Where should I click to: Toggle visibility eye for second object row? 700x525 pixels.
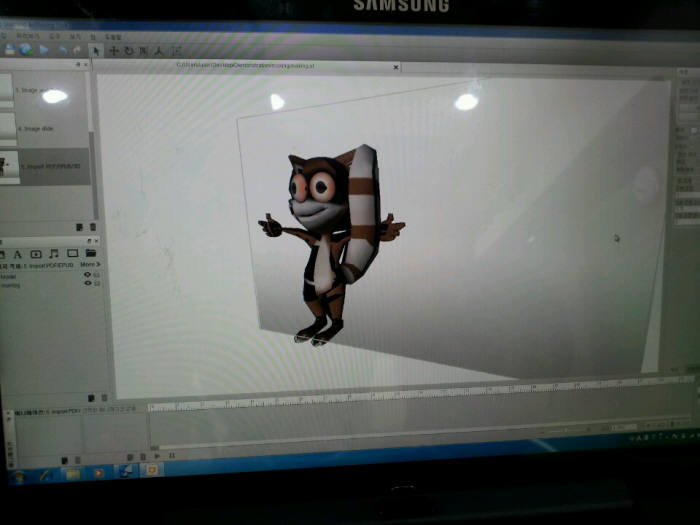pos(87,284)
